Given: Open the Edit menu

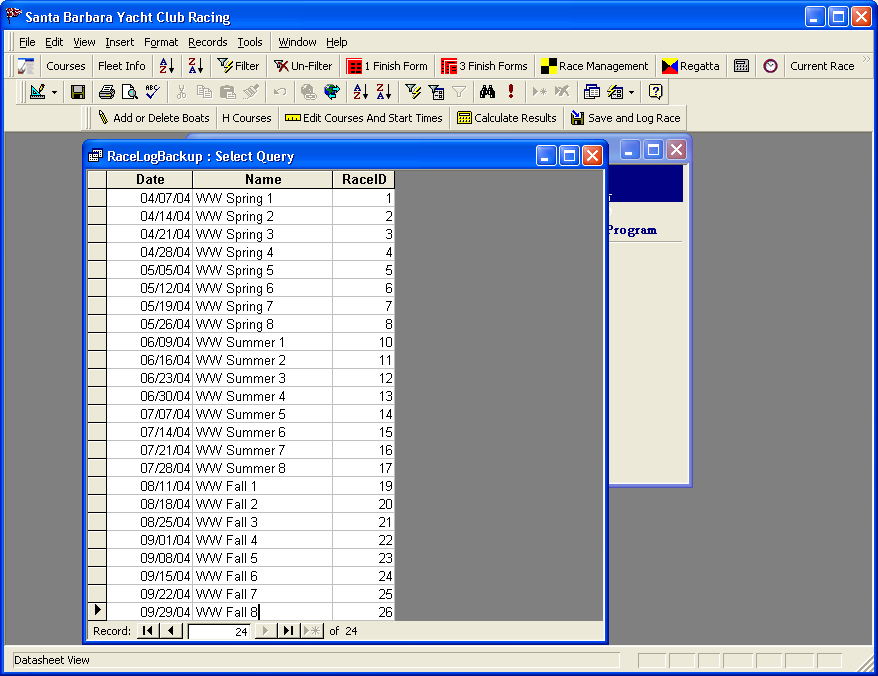Looking at the screenshot, I should click(x=54, y=42).
